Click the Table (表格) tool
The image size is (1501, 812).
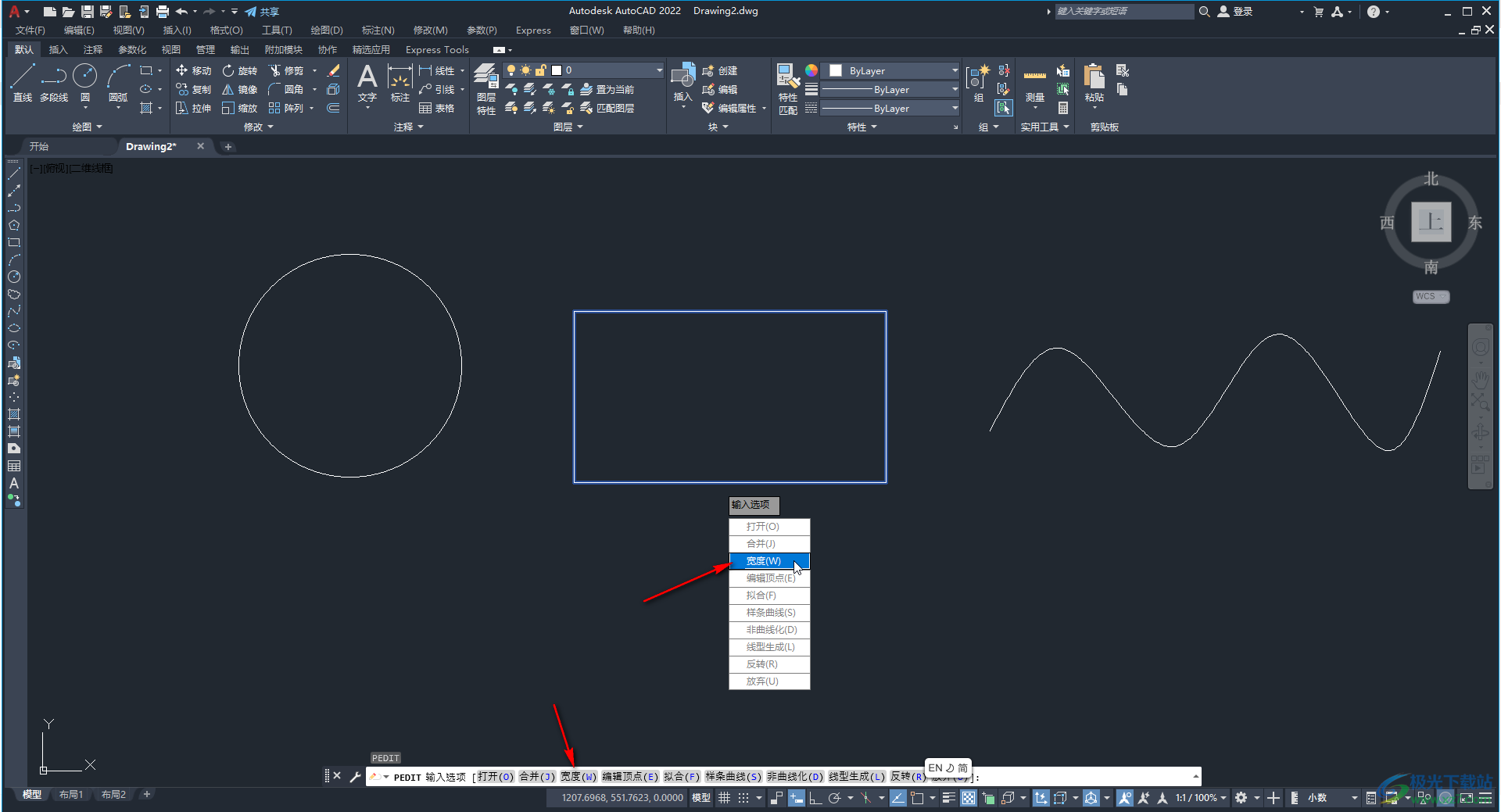point(436,108)
